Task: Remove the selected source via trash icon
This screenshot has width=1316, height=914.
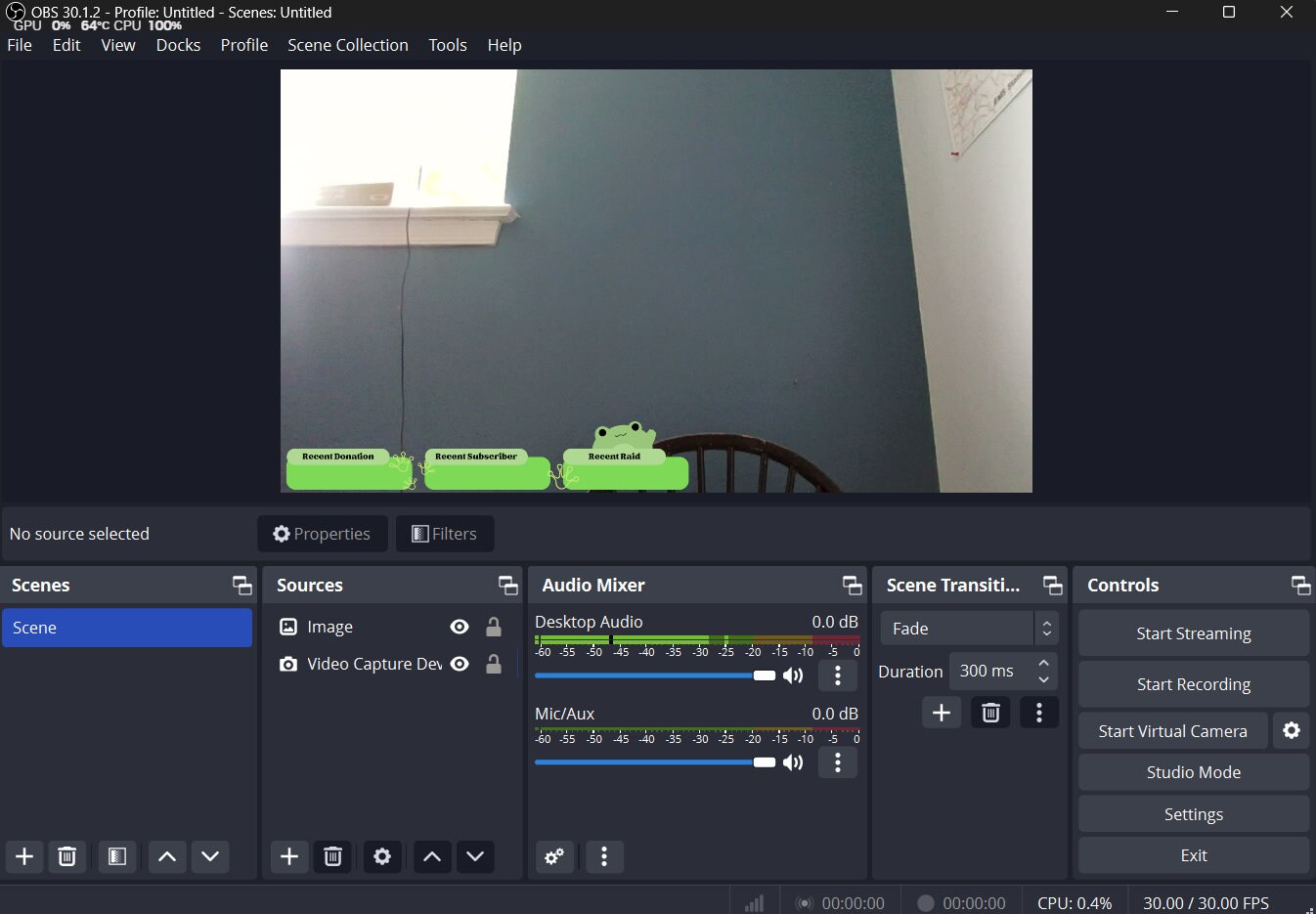Action: [x=332, y=856]
